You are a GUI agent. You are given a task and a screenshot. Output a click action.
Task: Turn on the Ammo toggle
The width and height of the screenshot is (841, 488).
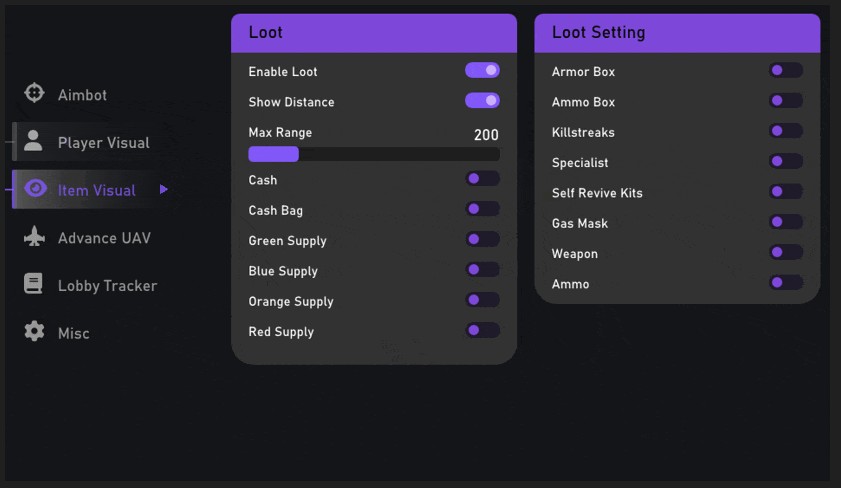click(786, 283)
